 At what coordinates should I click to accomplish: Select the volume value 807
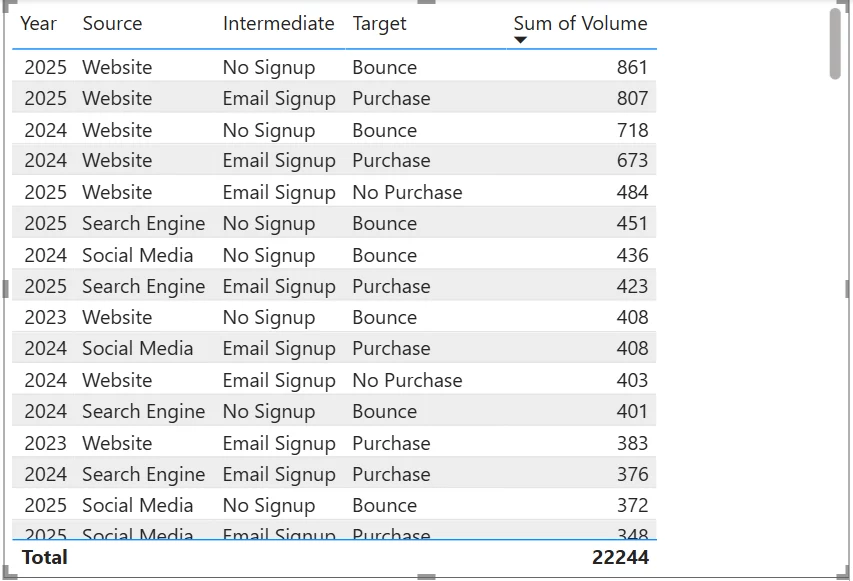632,98
